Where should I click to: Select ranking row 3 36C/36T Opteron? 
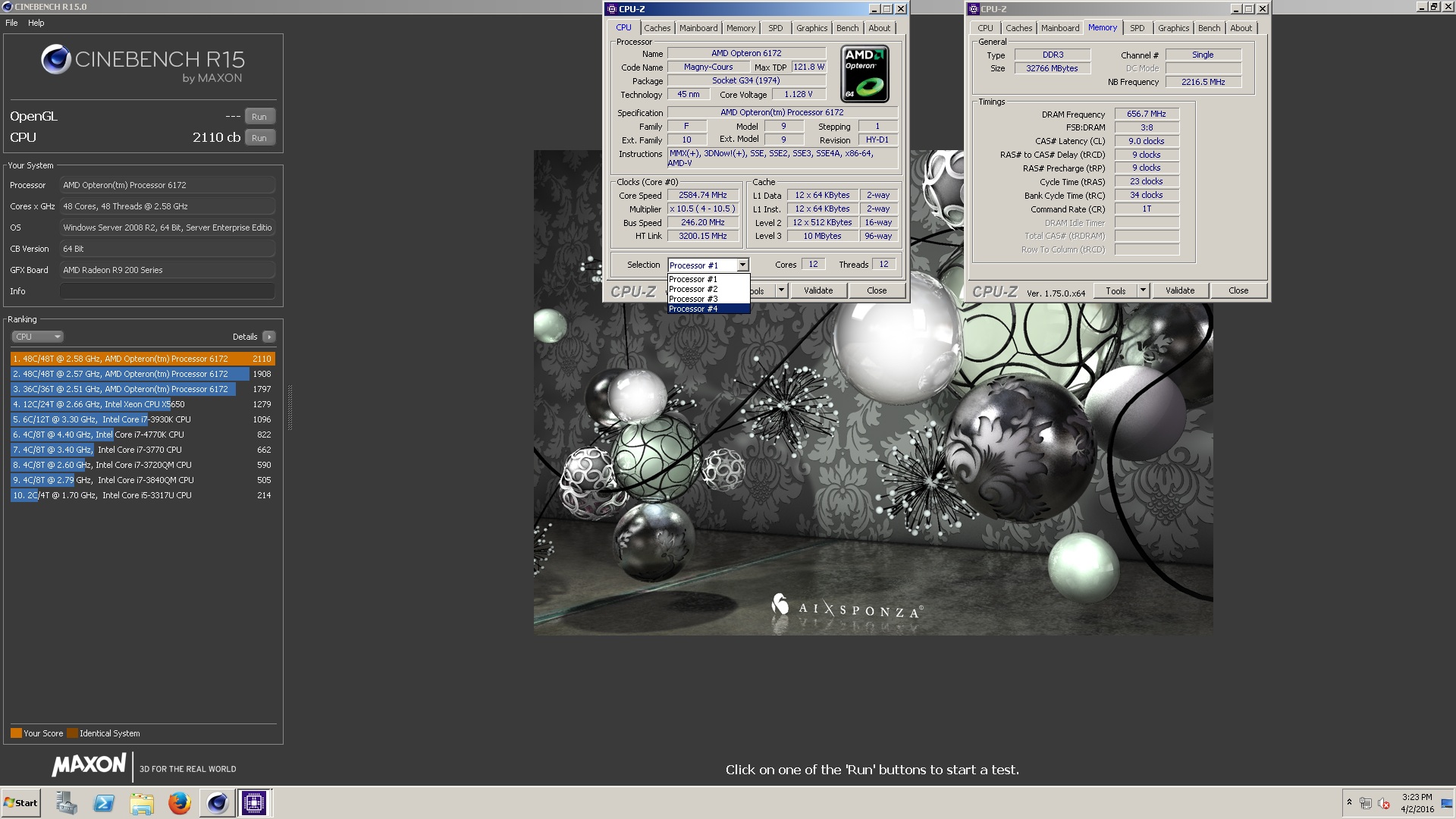[x=143, y=389]
